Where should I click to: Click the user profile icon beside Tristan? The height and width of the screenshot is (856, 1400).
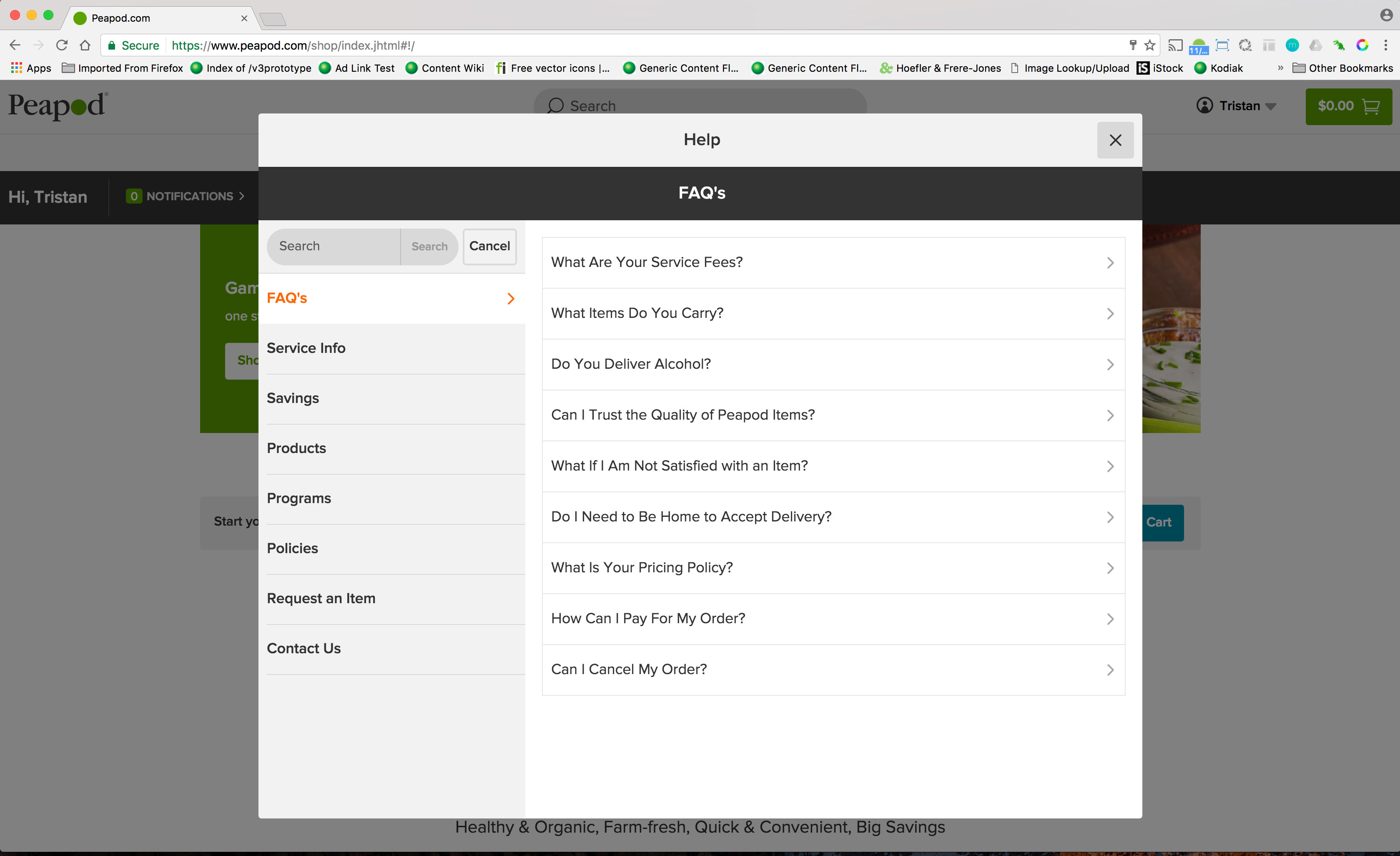point(1204,106)
